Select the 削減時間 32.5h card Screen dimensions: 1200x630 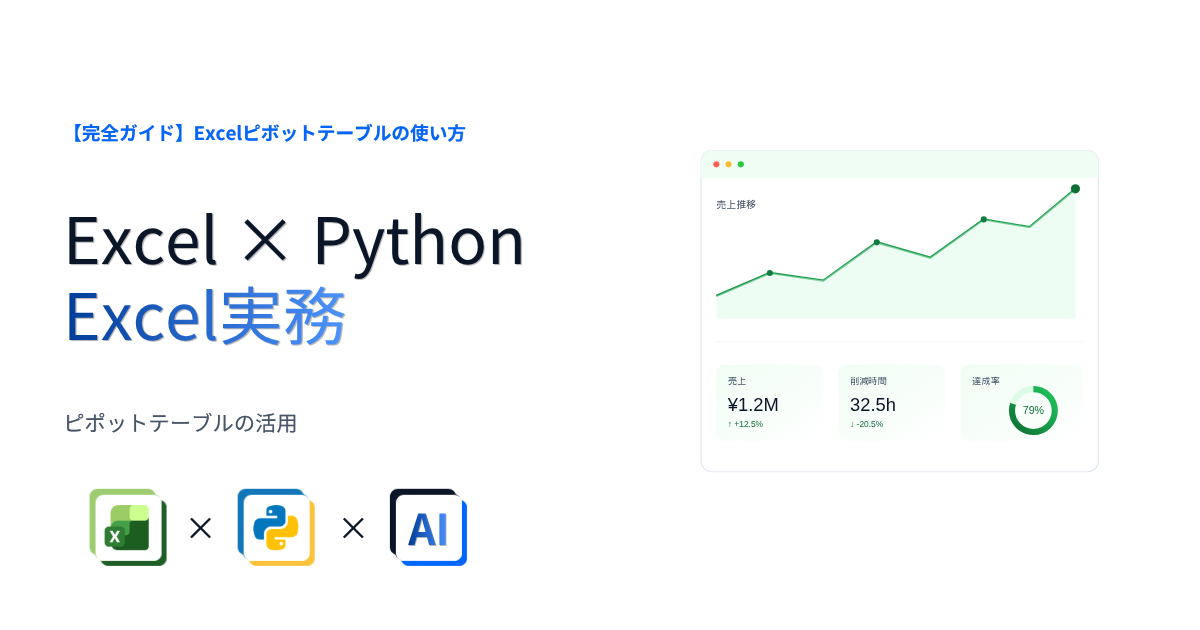pos(891,403)
